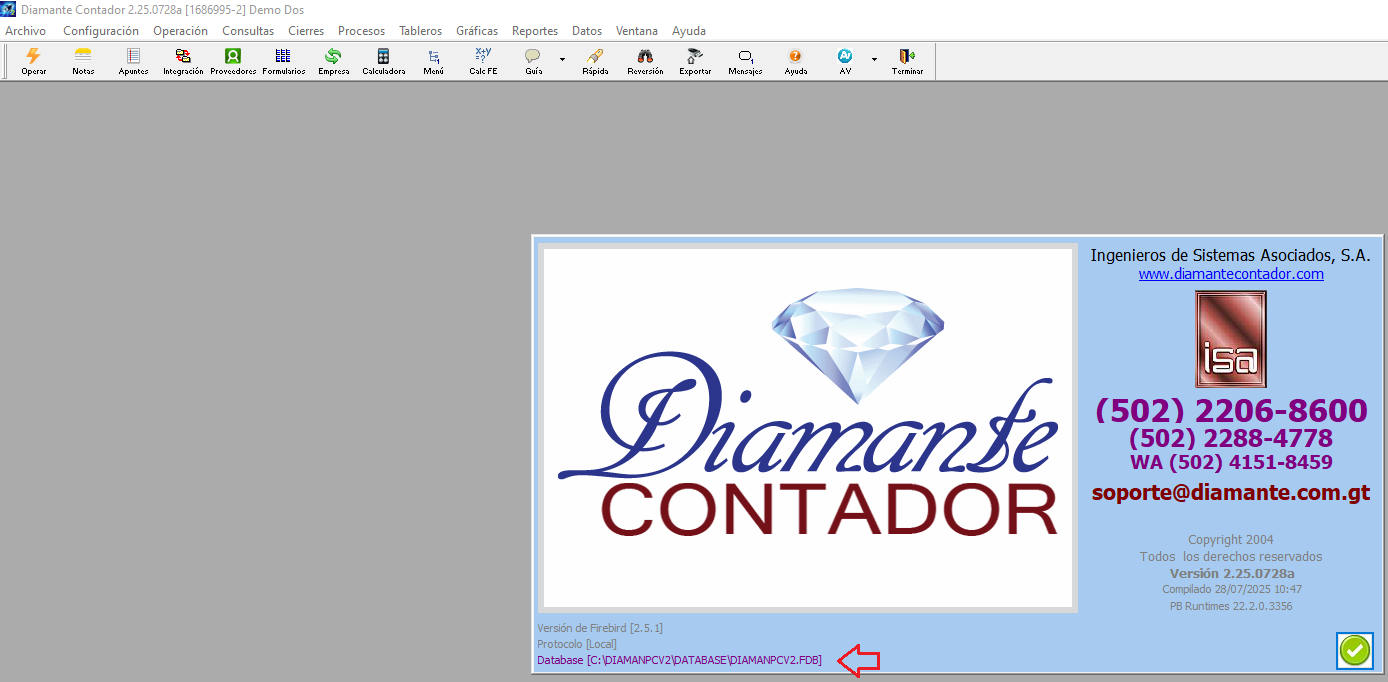Open the Formularios toolbar icon
This screenshot has height=682, width=1388.
click(x=283, y=61)
